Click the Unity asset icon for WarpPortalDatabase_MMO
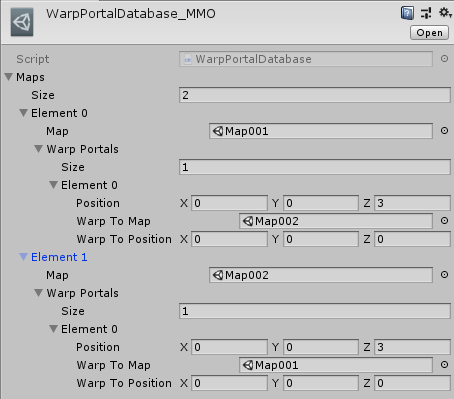 click(x=22, y=22)
